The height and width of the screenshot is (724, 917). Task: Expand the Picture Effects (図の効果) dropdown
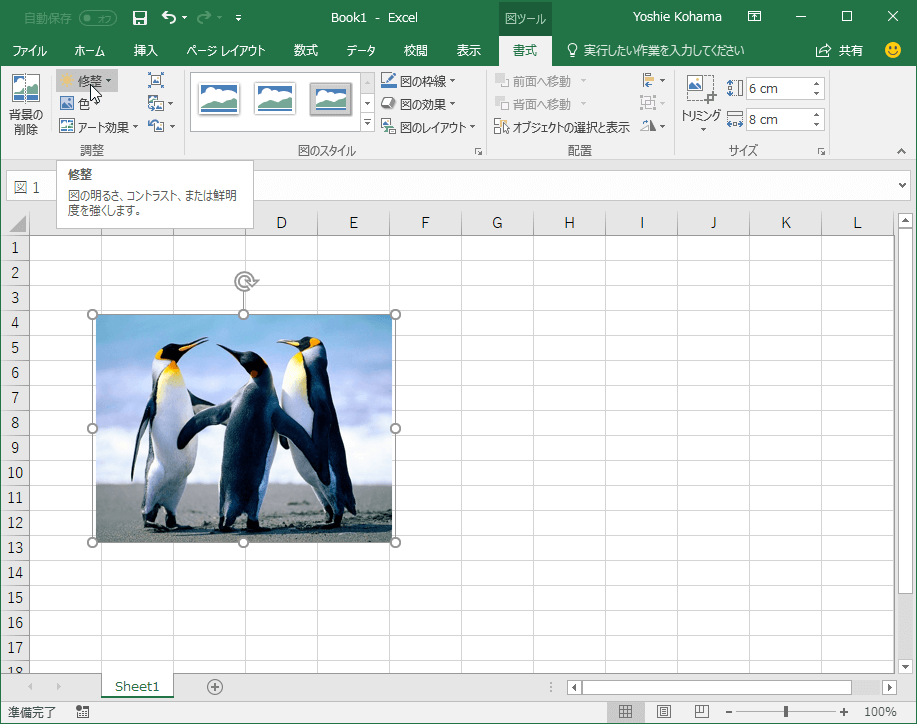coord(418,104)
